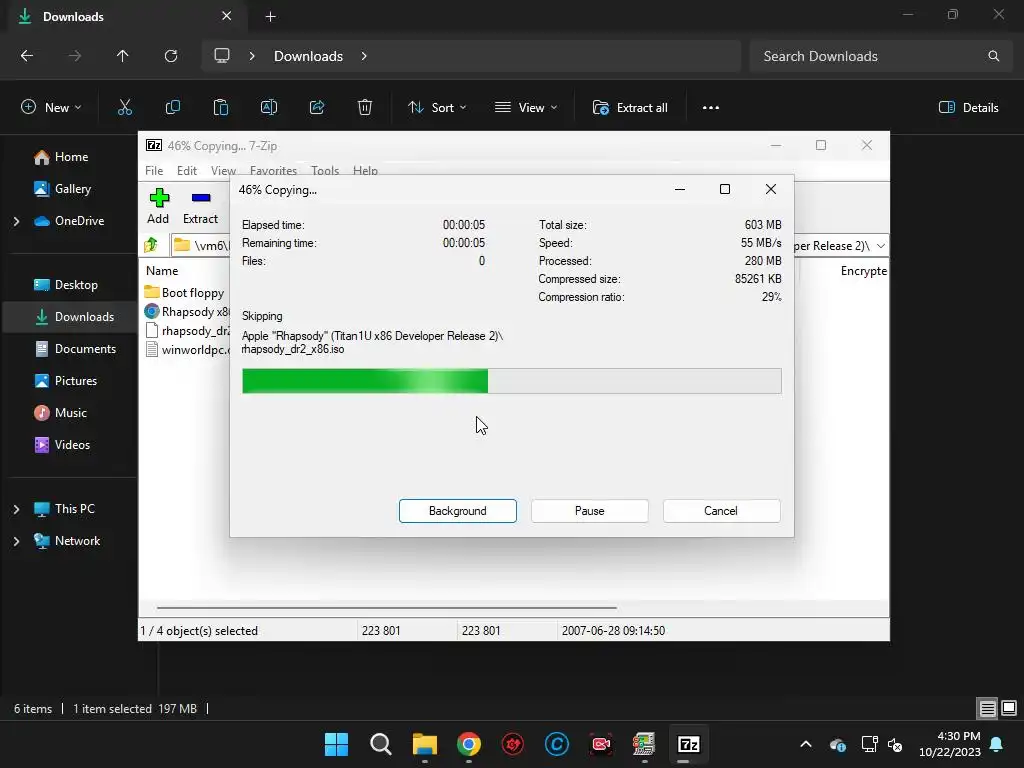Viewport: 1024px width, 768px height.
Task: Refresh the Downloads folder view
Action: (x=171, y=56)
